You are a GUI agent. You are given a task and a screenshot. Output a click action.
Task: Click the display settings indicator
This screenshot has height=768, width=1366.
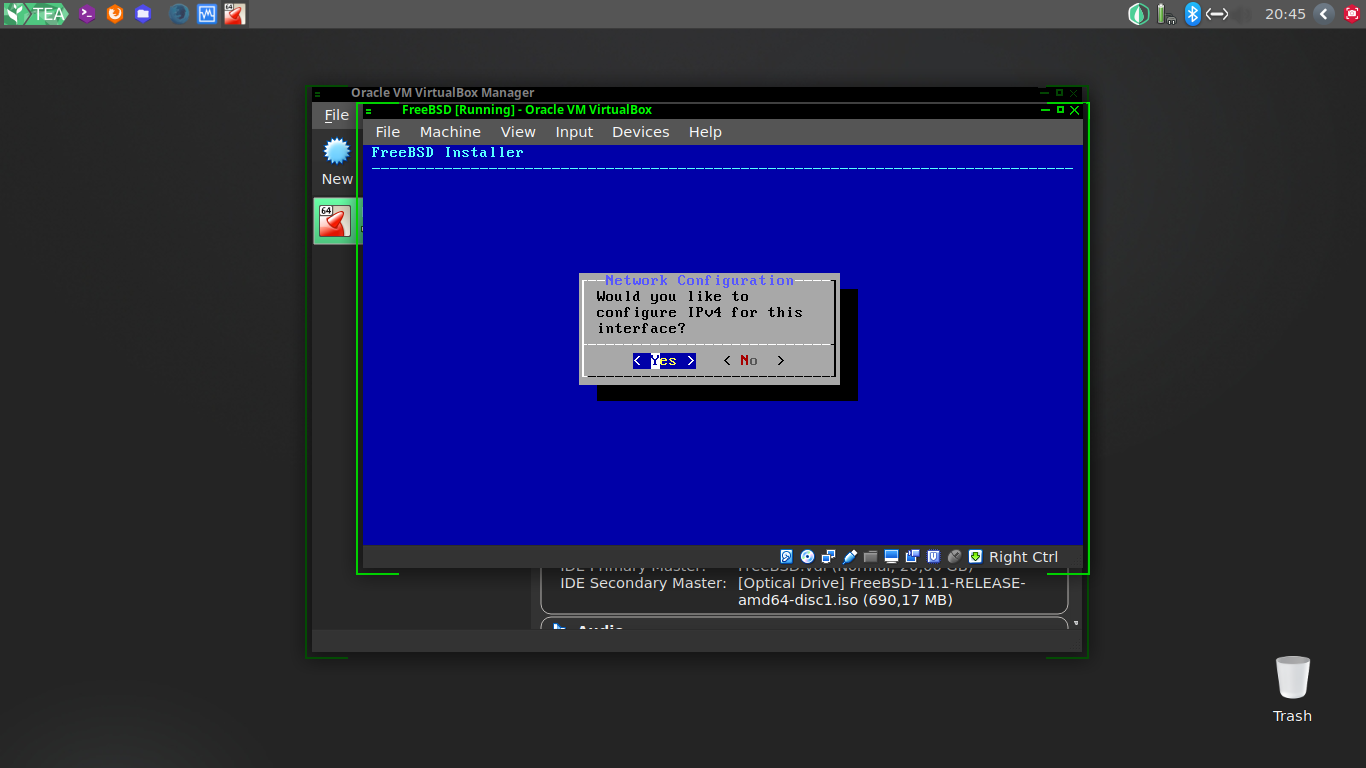[892, 557]
